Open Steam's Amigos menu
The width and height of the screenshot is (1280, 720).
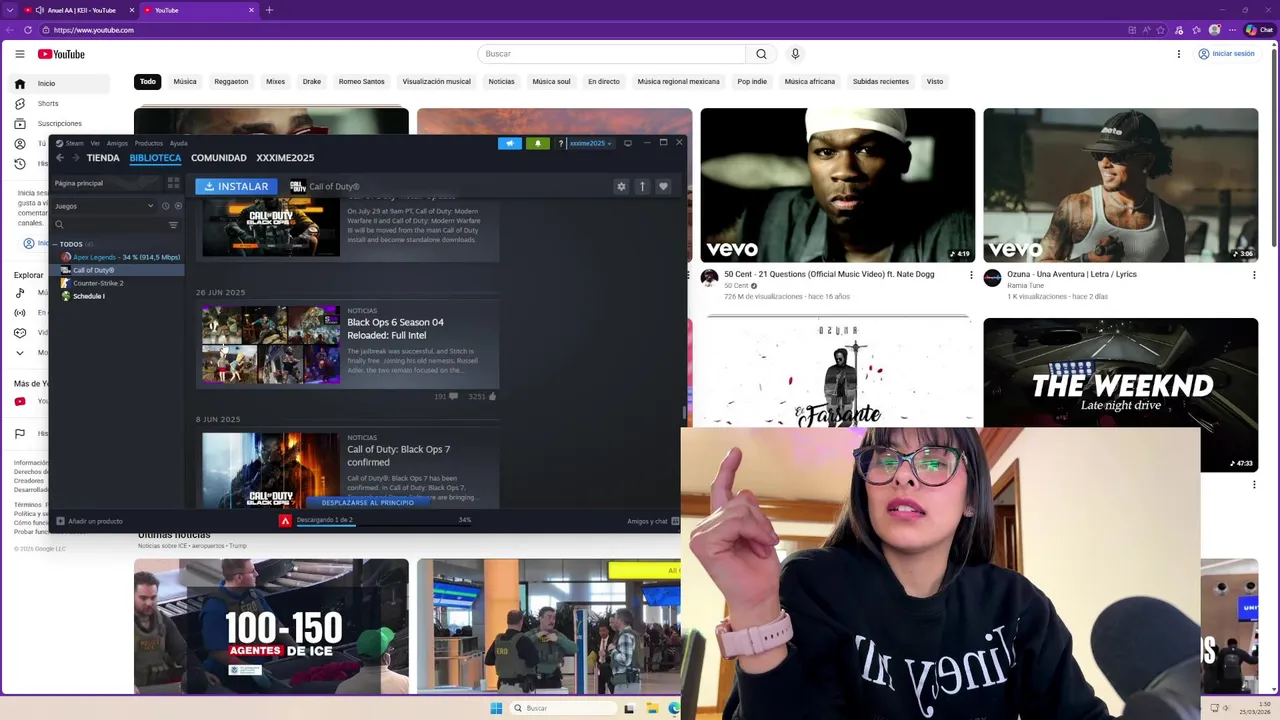pyautogui.click(x=117, y=143)
